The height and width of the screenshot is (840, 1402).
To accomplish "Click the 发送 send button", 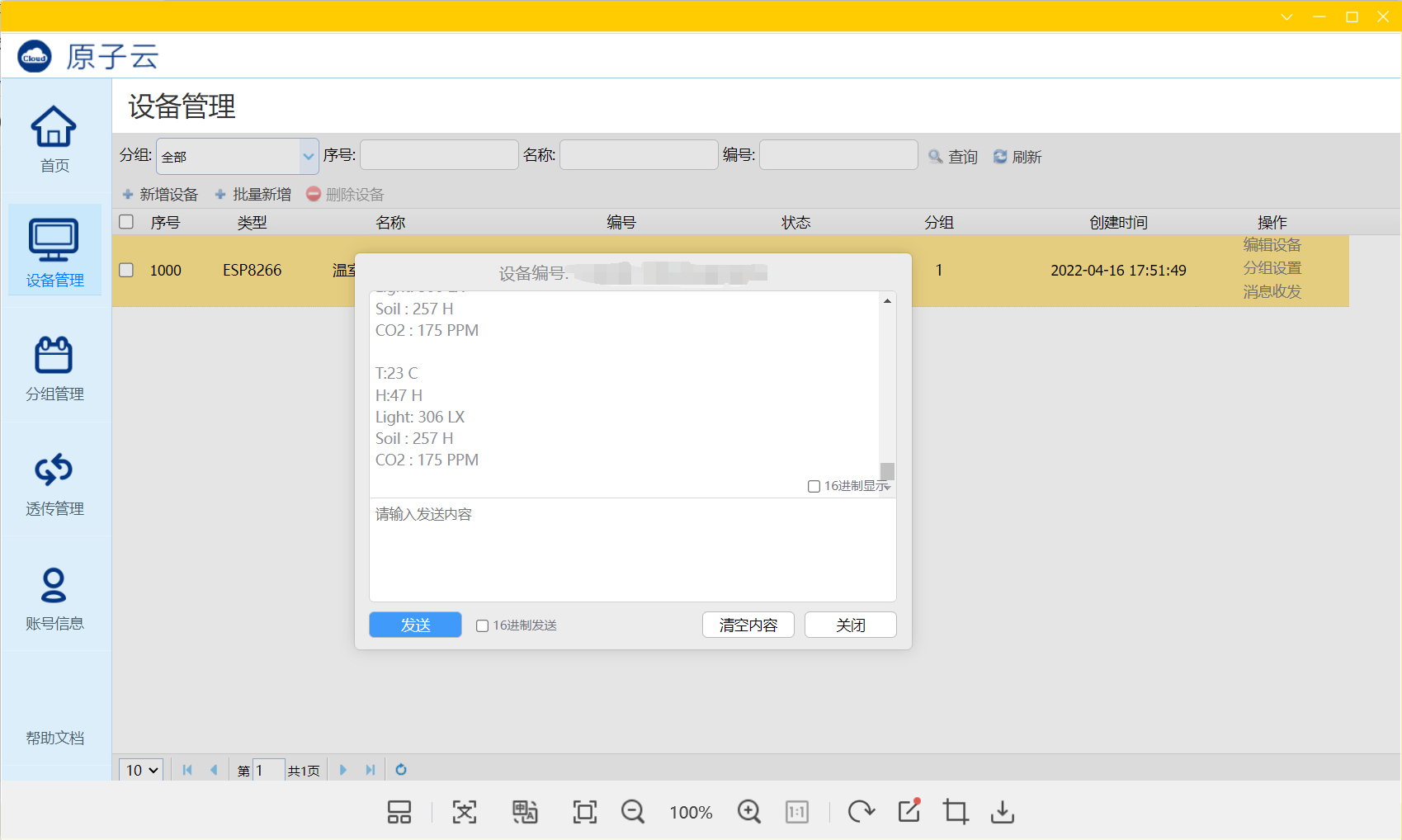I will pos(415,625).
